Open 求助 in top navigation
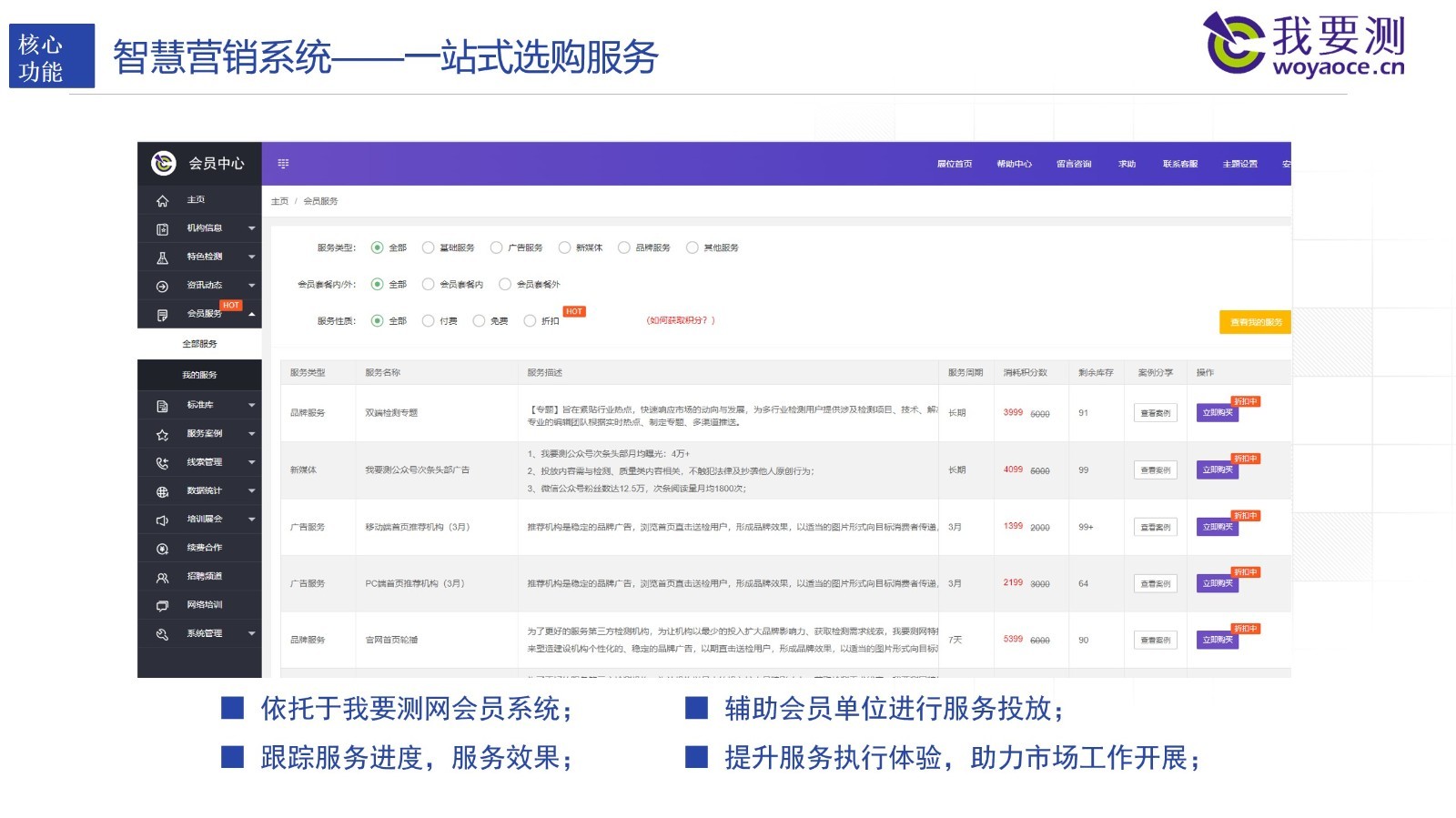1456x818 pixels. click(x=1127, y=164)
